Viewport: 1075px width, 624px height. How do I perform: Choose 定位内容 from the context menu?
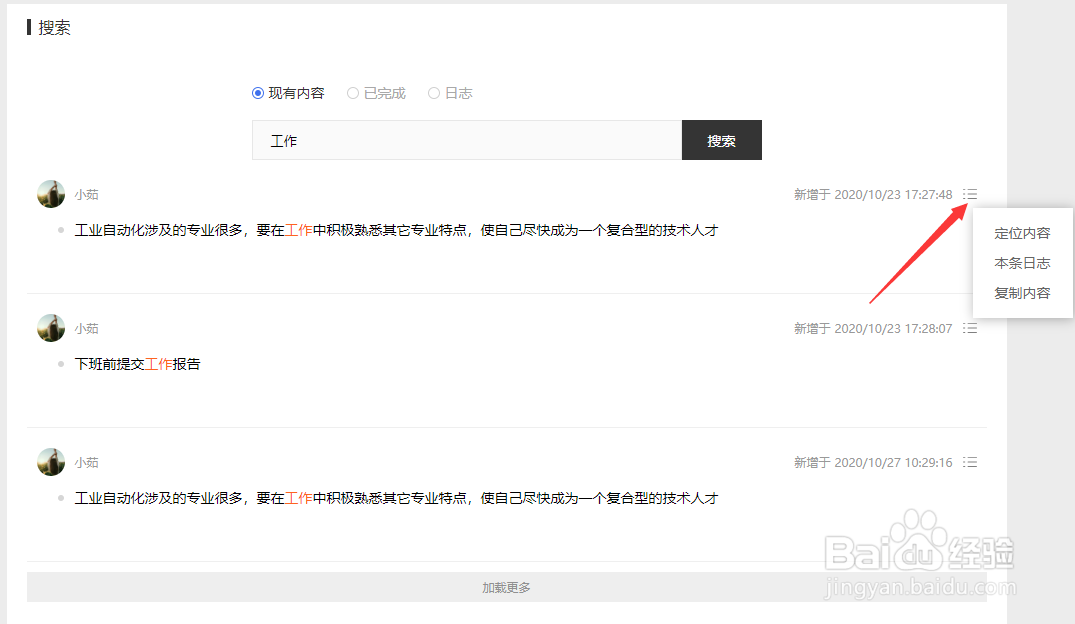pyautogui.click(x=1022, y=233)
